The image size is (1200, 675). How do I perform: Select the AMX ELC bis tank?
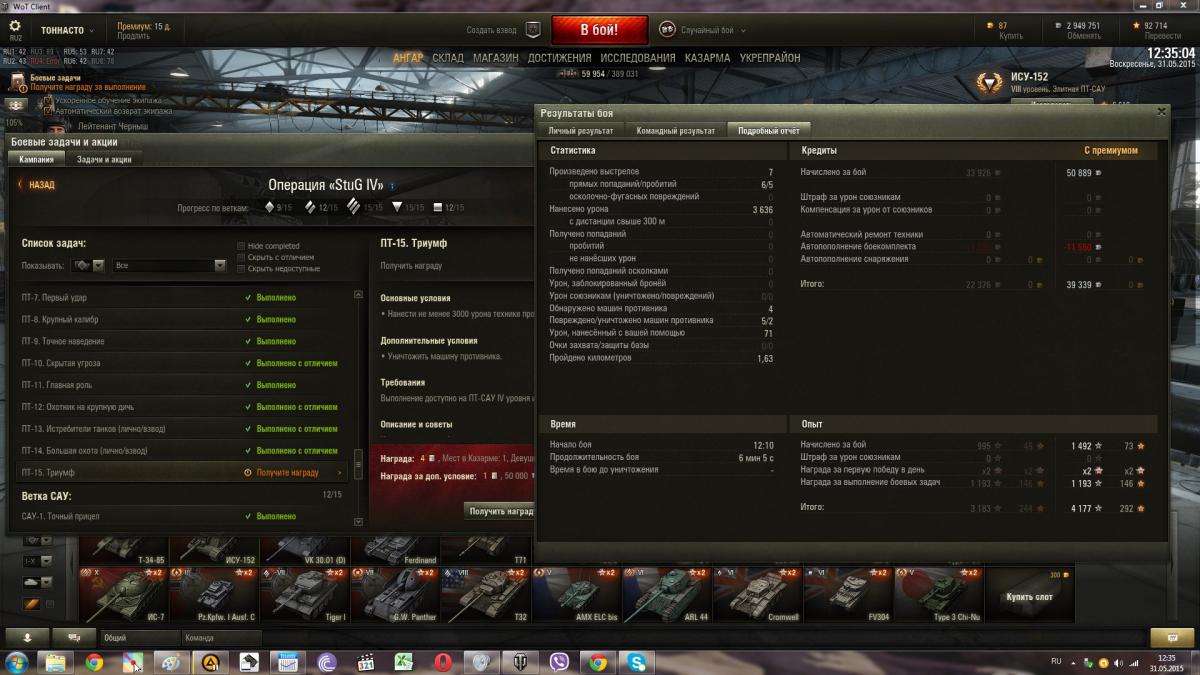(576, 596)
